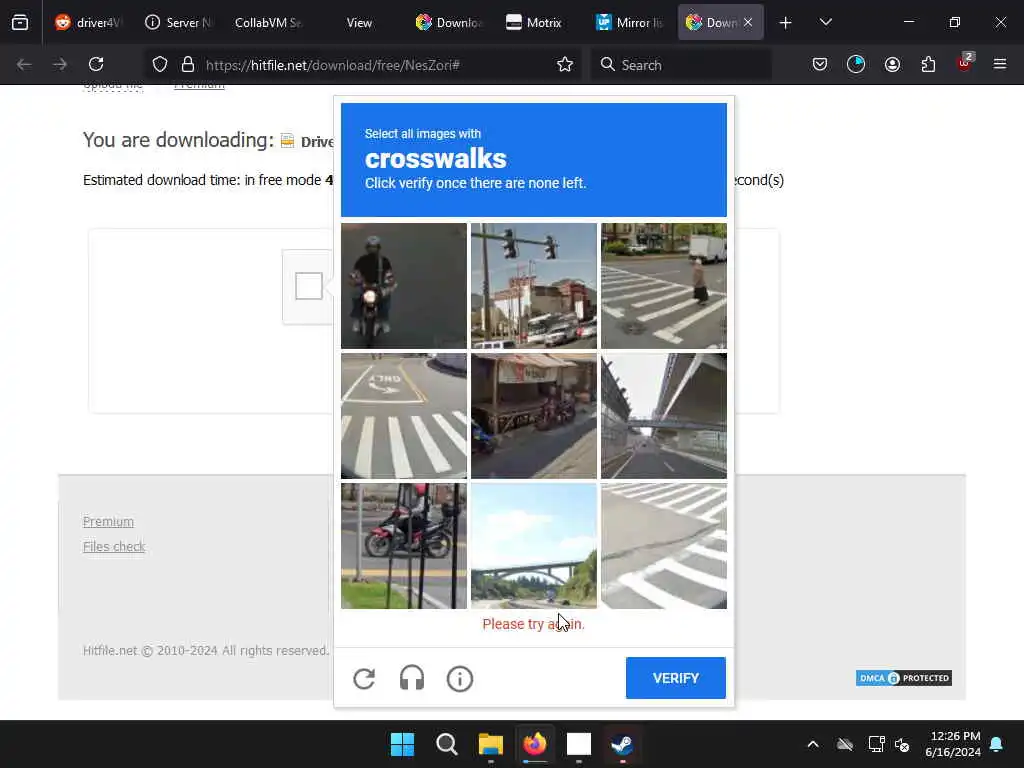Open the Firefox hamburger menu
Viewport: 1024px width, 768px height.
click(1000, 64)
